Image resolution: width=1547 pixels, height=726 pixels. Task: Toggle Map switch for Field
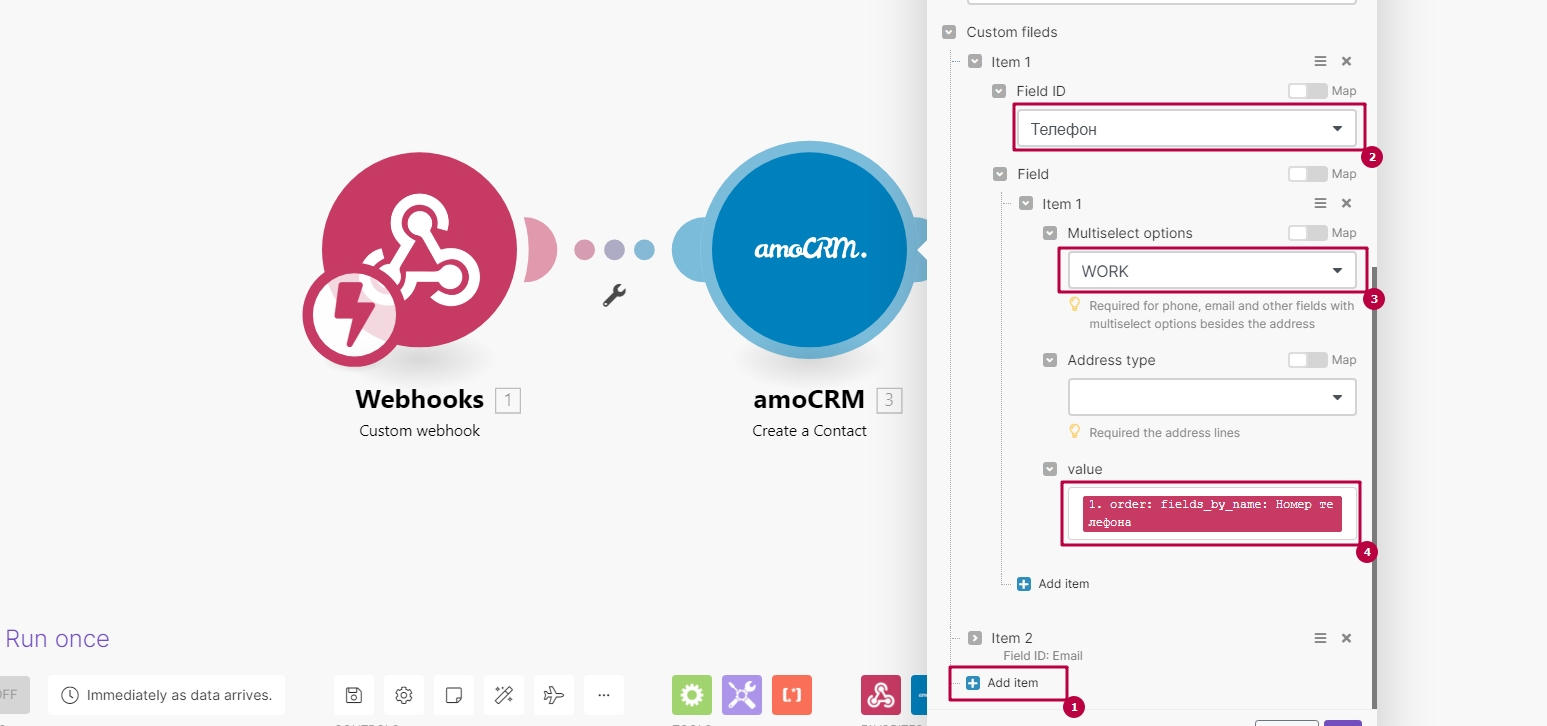tap(1308, 174)
